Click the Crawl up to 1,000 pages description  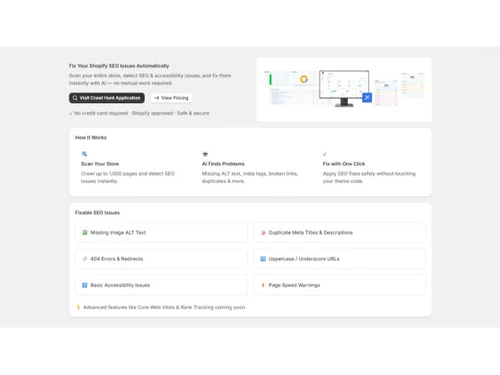(x=128, y=177)
